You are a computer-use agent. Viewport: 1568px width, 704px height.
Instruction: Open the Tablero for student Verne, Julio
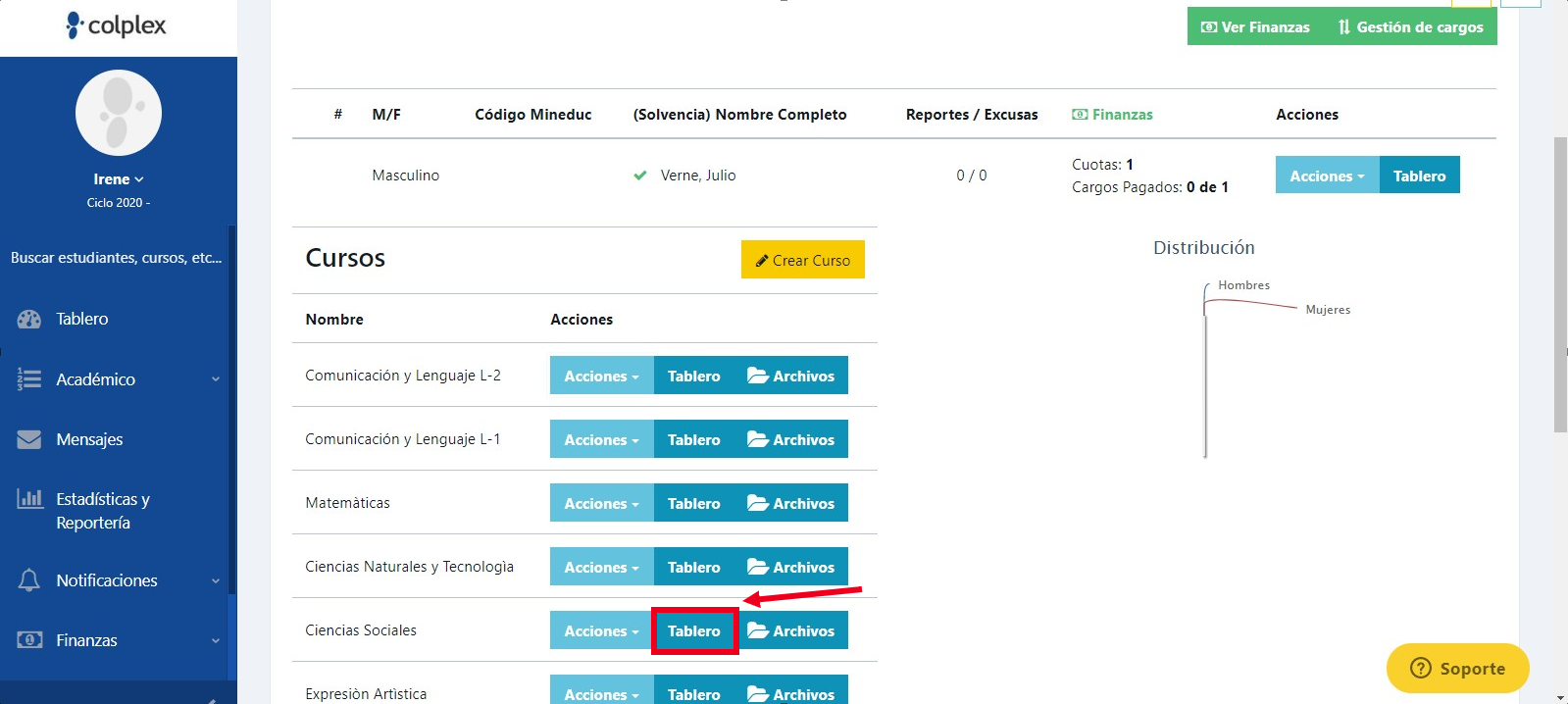click(1419, 175)
